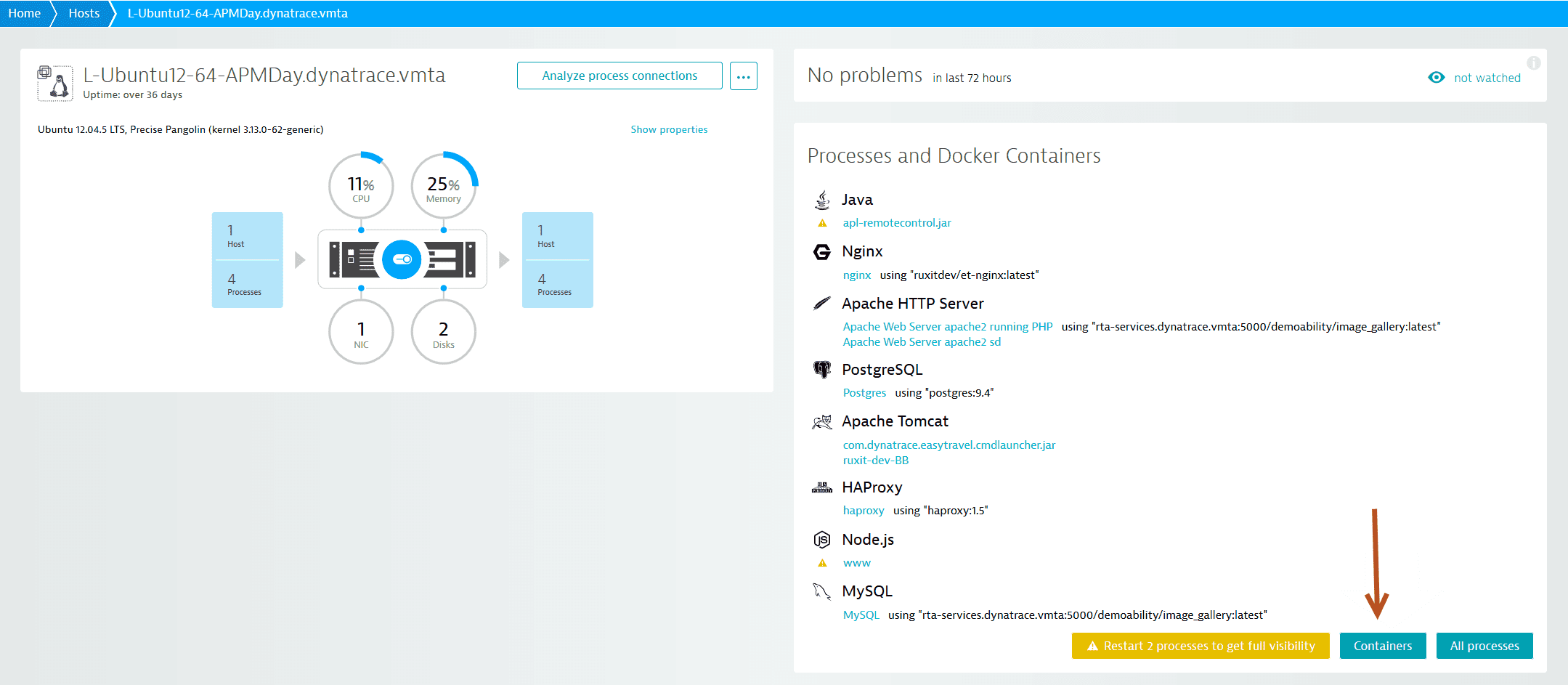Click the Ubuntu 12.04.5 LTS kernel text

point(181,130)
